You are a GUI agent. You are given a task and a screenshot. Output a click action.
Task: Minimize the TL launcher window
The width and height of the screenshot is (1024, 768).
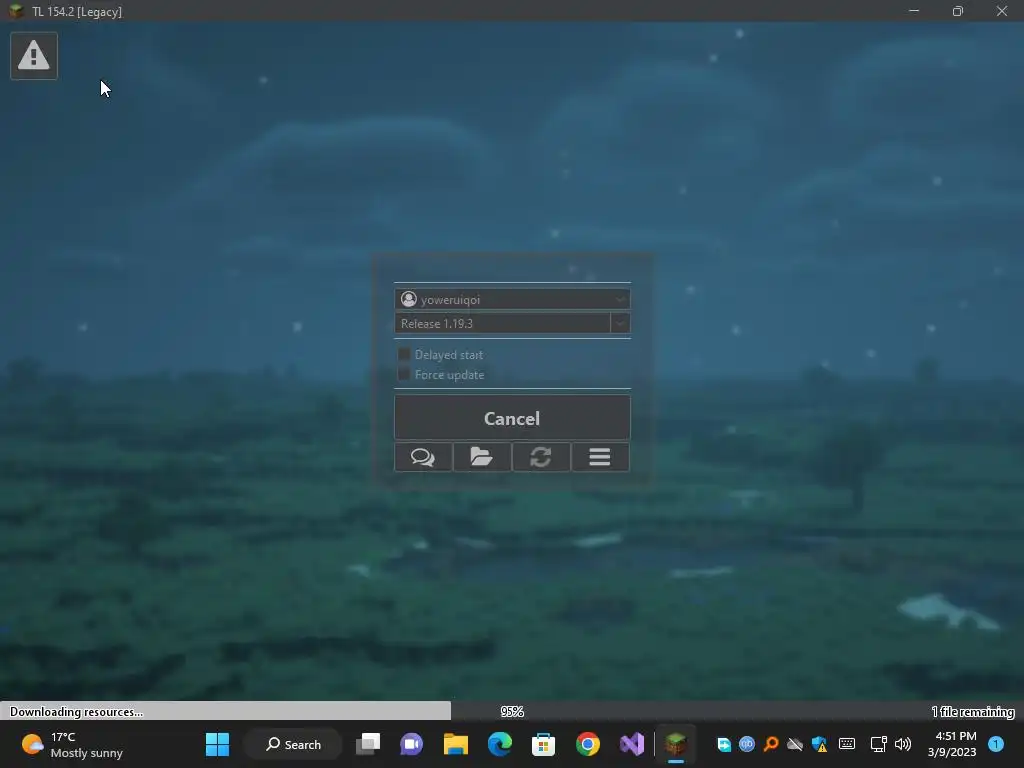coord(914,11)
